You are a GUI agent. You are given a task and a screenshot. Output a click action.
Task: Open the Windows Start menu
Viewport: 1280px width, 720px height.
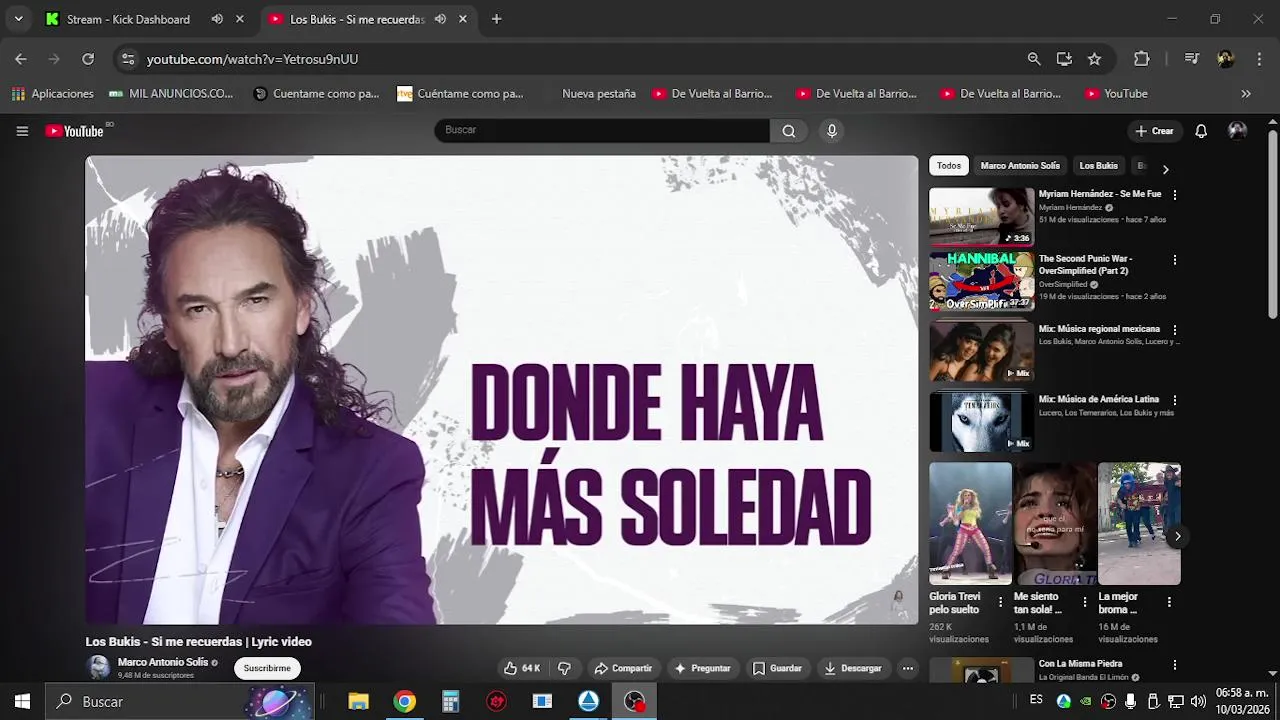[22, 701]
